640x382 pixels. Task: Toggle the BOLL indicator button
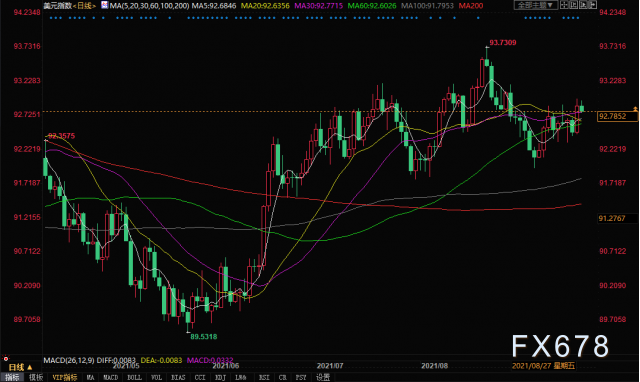point(134,378)
